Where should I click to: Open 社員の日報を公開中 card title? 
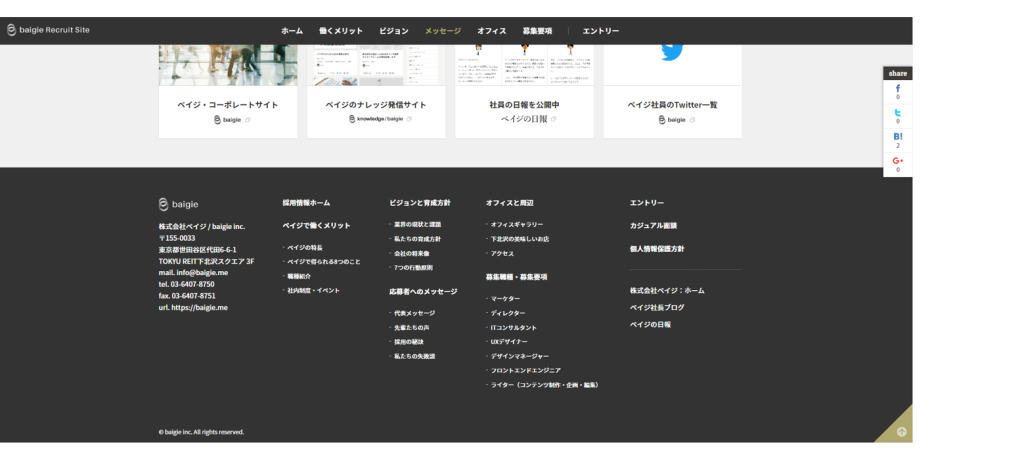coord(524,105)
